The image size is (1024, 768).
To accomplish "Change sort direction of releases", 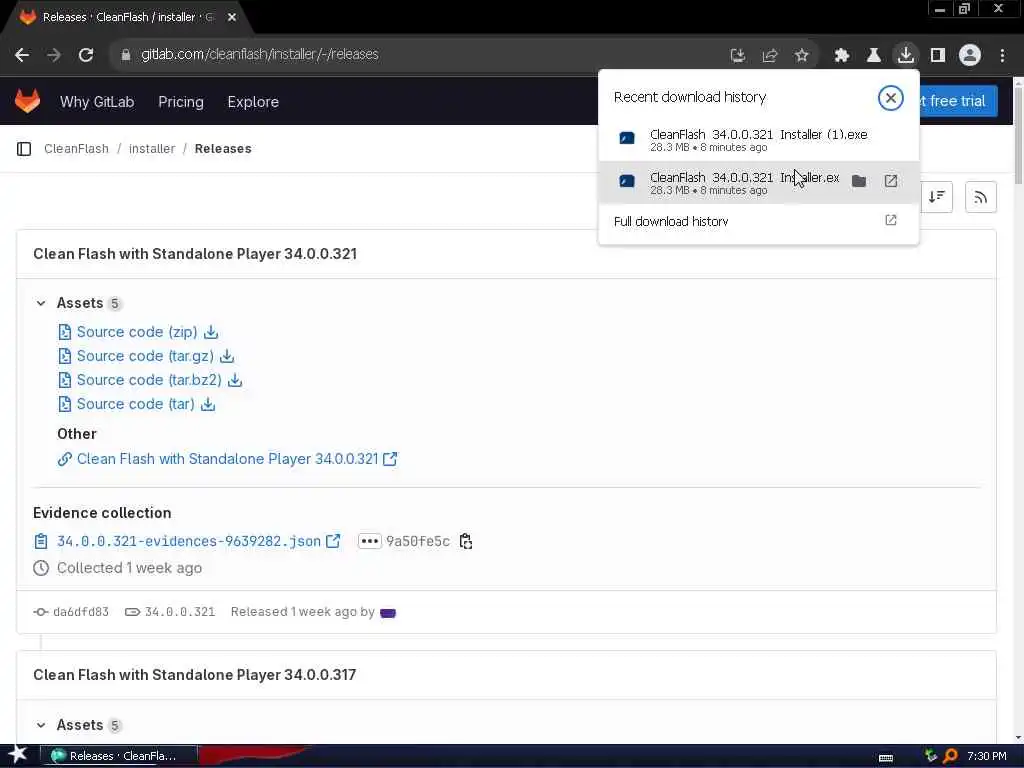I will tap(936, 197).
